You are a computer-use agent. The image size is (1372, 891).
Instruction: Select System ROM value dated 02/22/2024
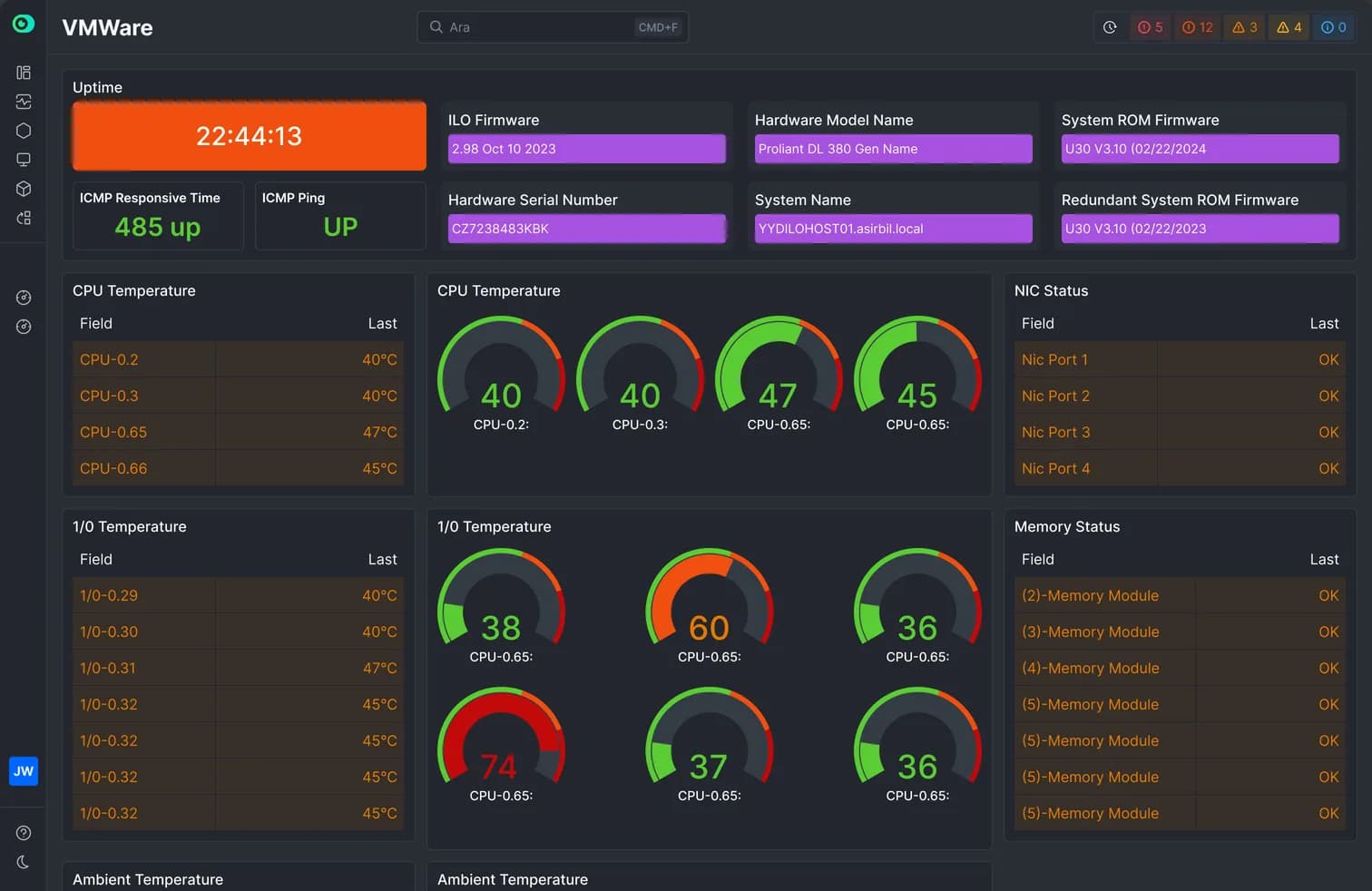click(1200, 149)
